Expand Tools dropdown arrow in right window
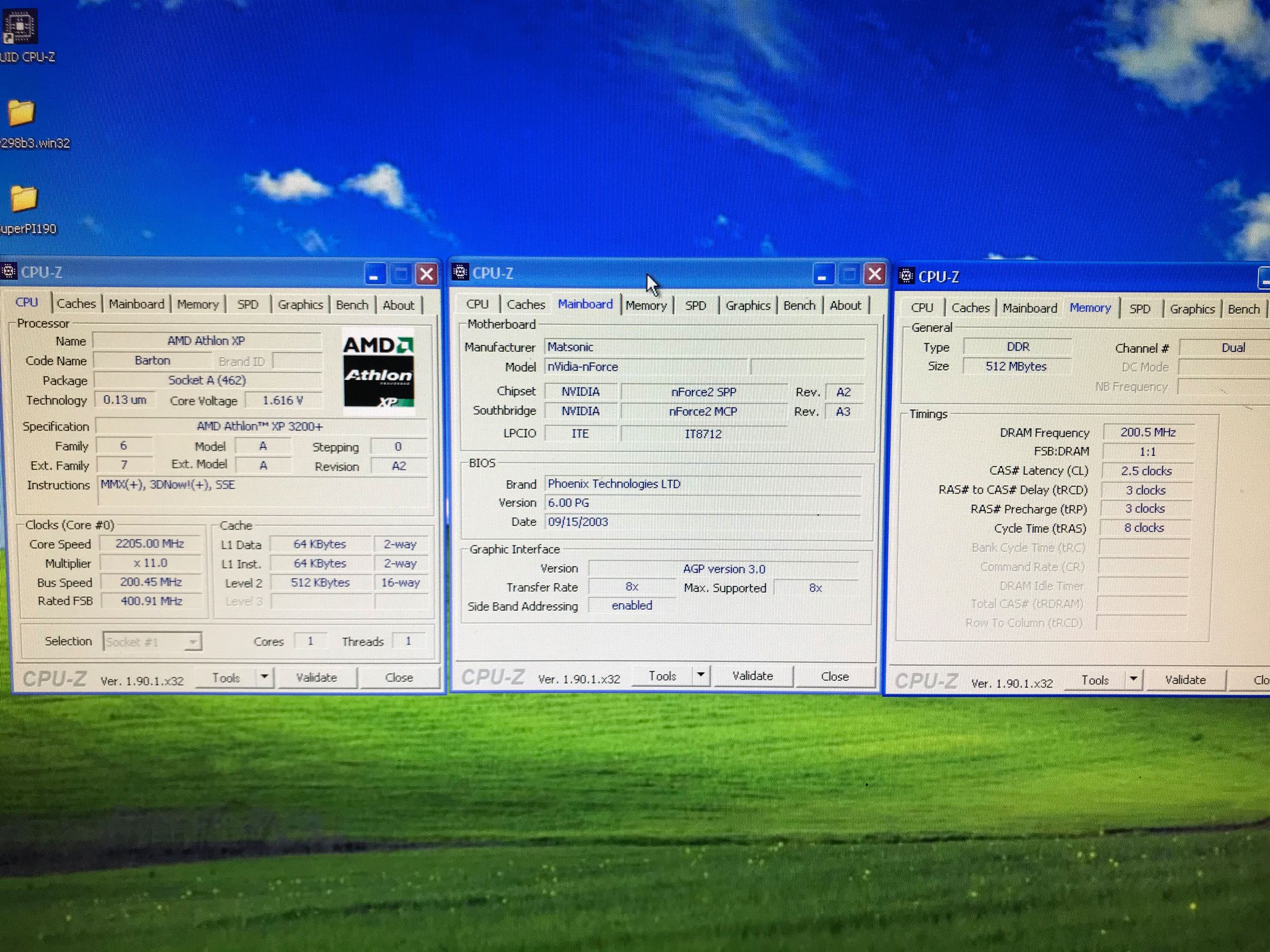This screenshot has height=952, width=1270. [1133, 679]
